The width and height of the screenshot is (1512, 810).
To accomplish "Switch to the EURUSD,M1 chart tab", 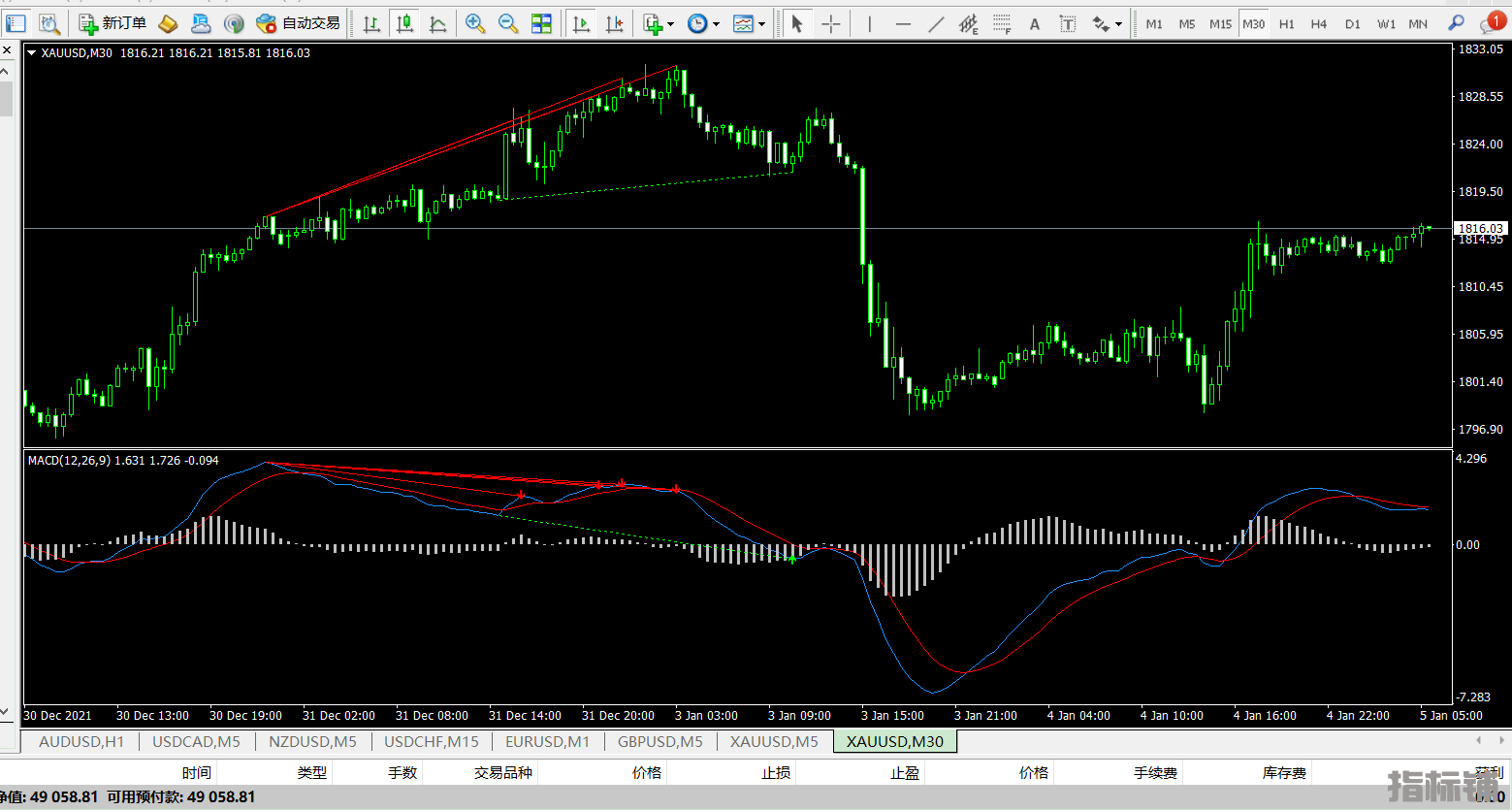I will tap(547, 742).
